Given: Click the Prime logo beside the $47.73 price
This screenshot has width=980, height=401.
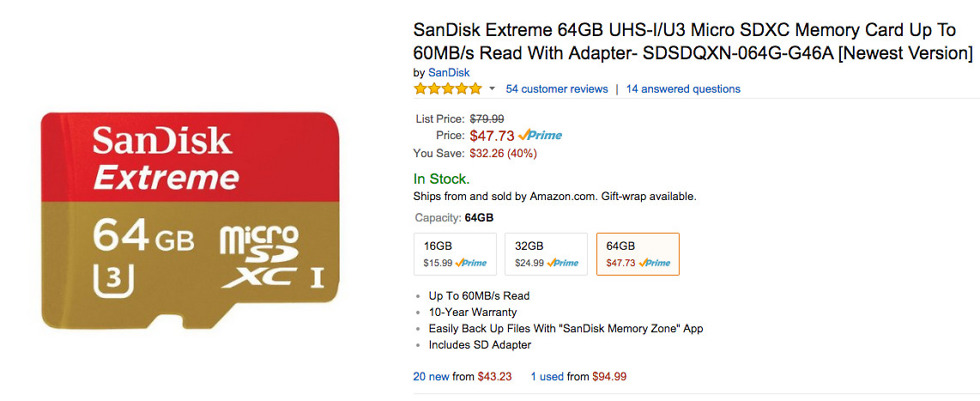Looking at the screenshot, I should pos(540,135).
